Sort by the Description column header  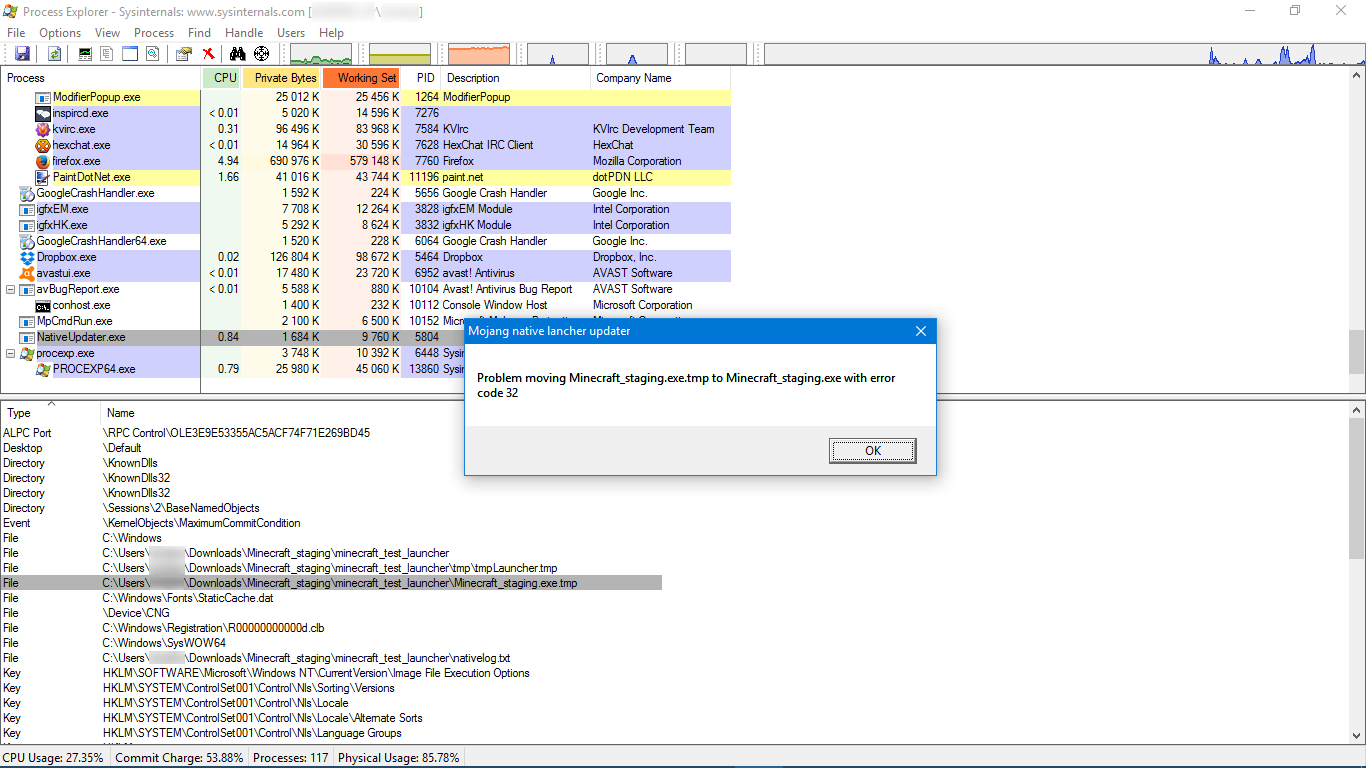516,78
